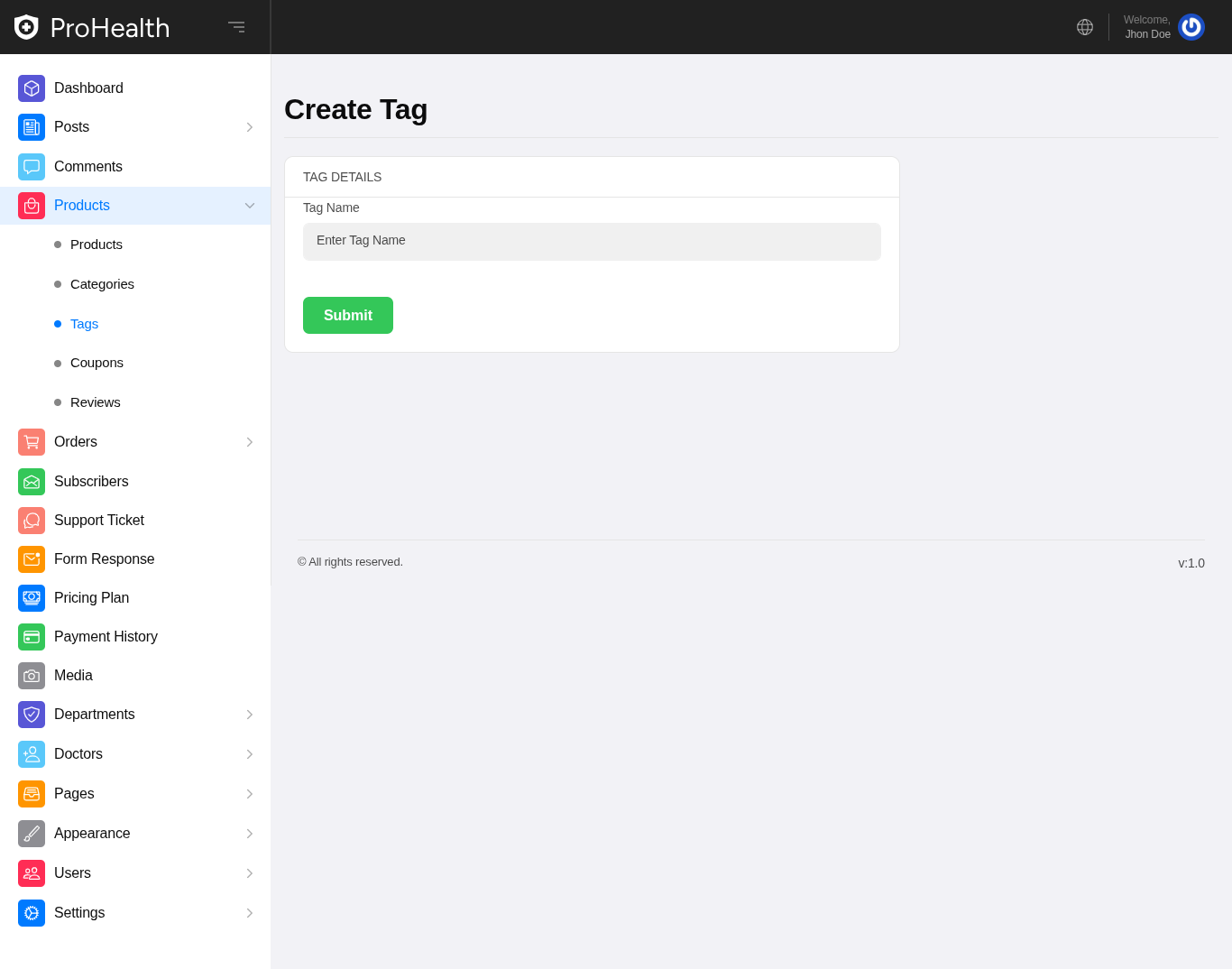Select the Categories submenu item

(x=102, y=284)
